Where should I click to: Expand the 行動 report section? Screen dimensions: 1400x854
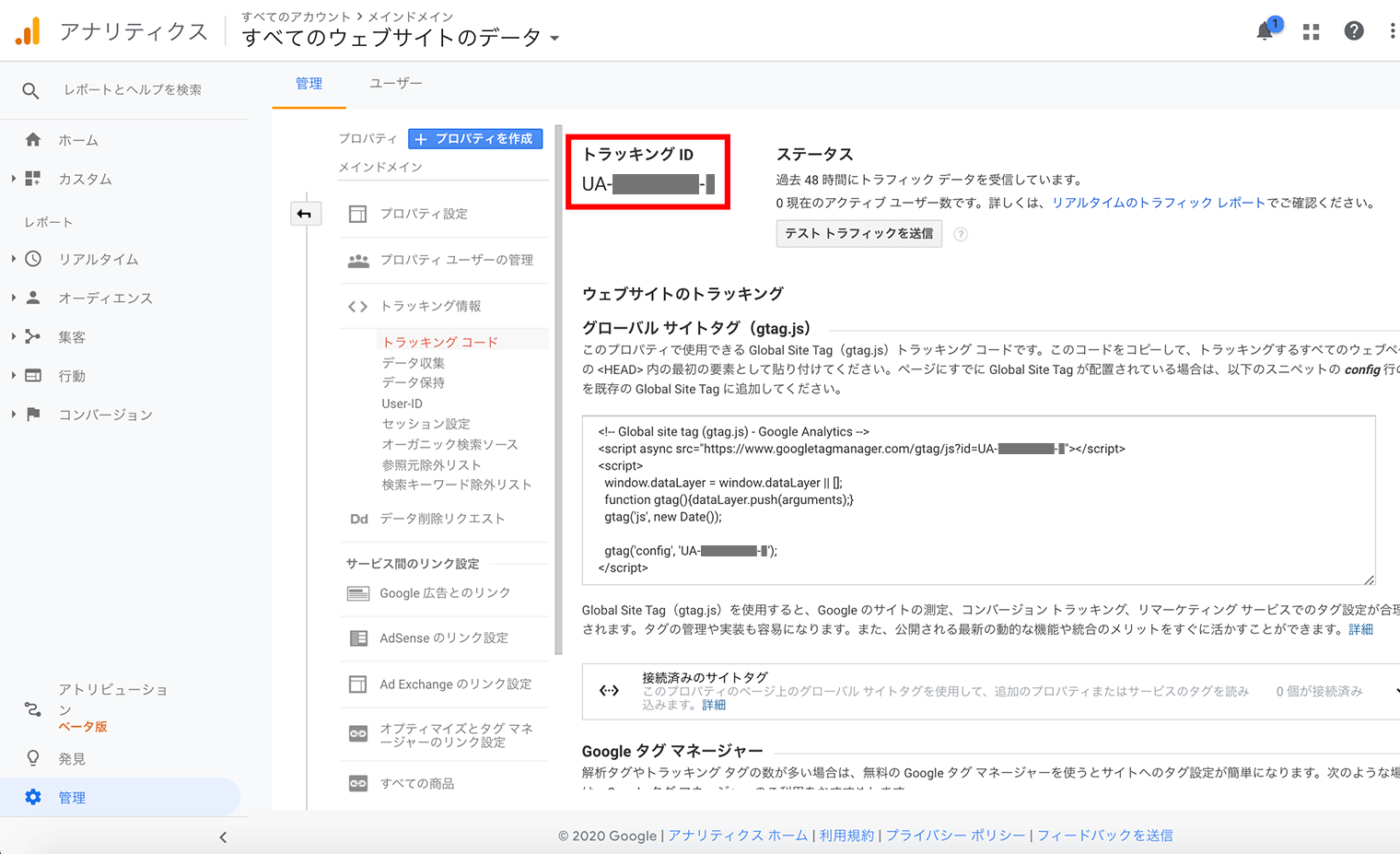(13, 375)
